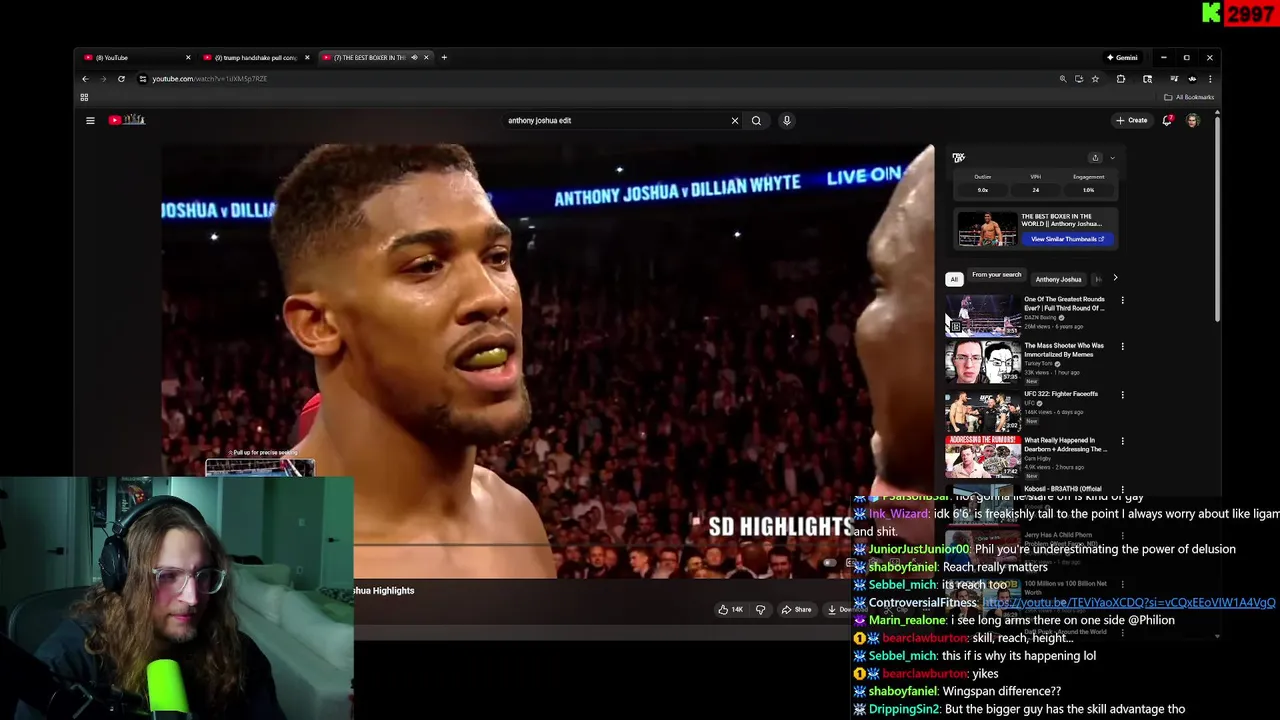This screenshot has height=720, width=1280.
Task: Click the VPH '24' stat value
Action: click(x=1035, y=190)
